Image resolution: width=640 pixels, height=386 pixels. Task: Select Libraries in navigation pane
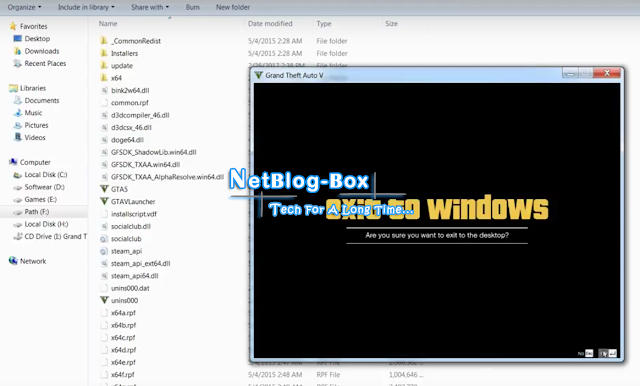33,88
